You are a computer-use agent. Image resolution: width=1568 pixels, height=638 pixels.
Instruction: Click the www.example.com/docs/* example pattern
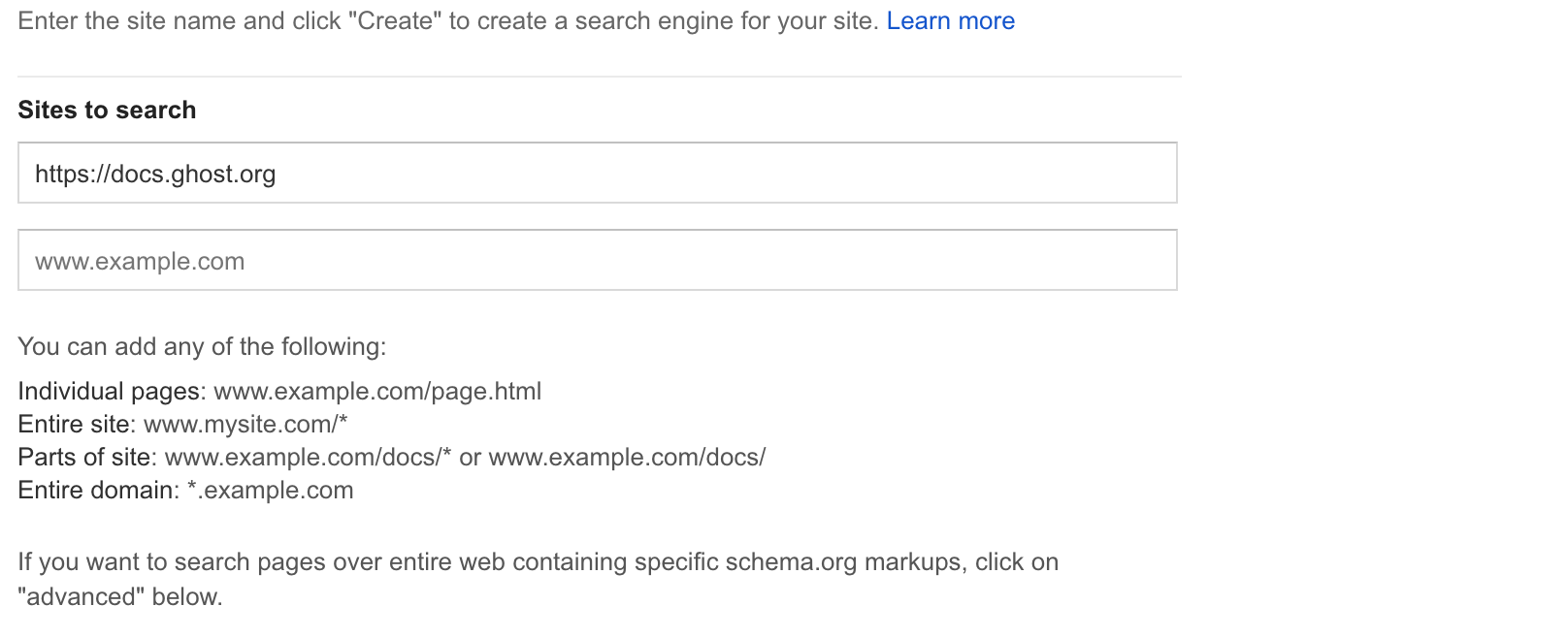[308, 458]
